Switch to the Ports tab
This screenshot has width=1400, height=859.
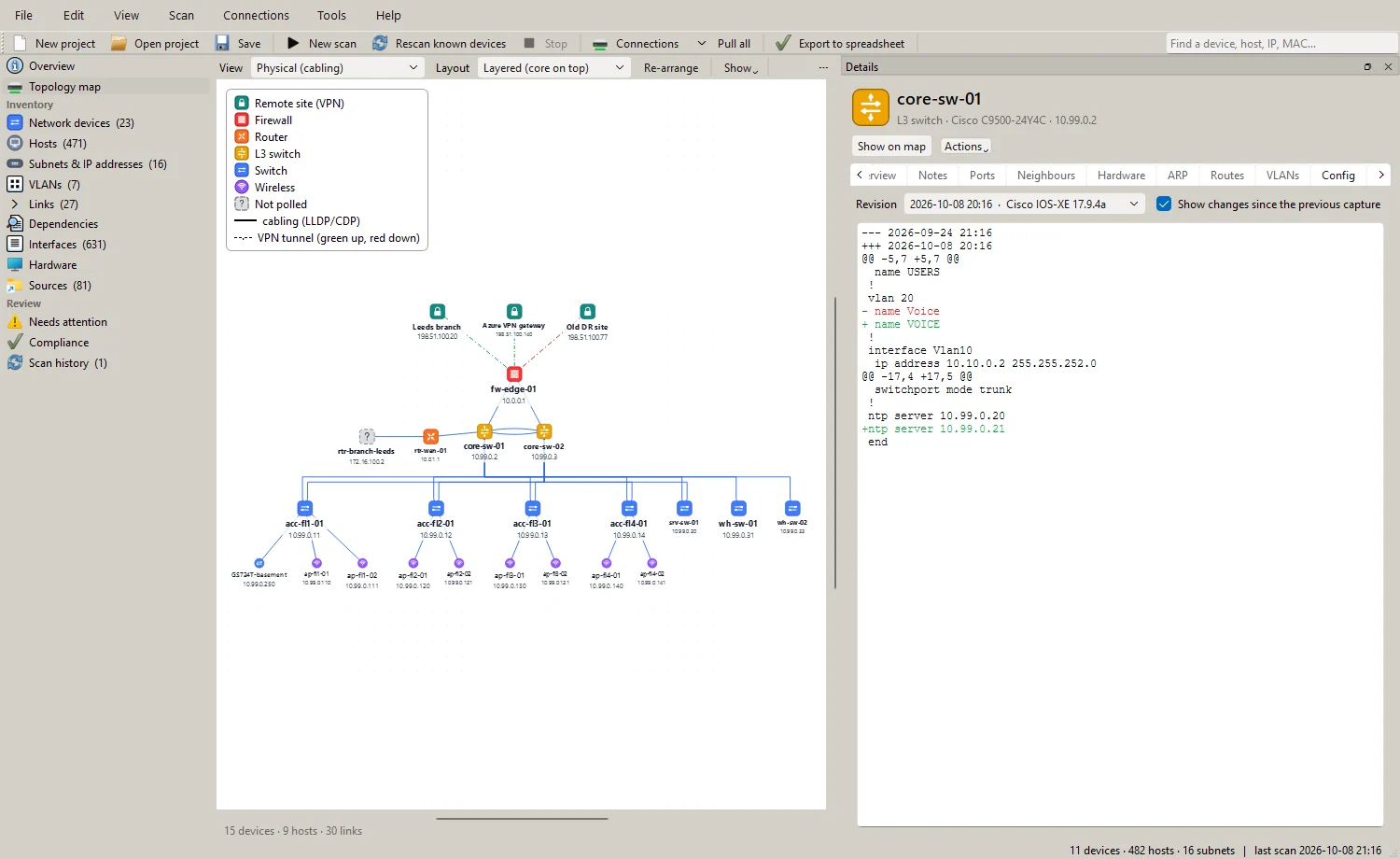tap(982, 175)
